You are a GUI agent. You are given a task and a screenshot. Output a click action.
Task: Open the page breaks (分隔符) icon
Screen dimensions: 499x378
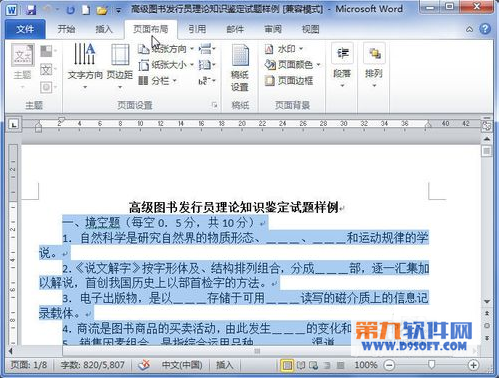pos(207,49)
